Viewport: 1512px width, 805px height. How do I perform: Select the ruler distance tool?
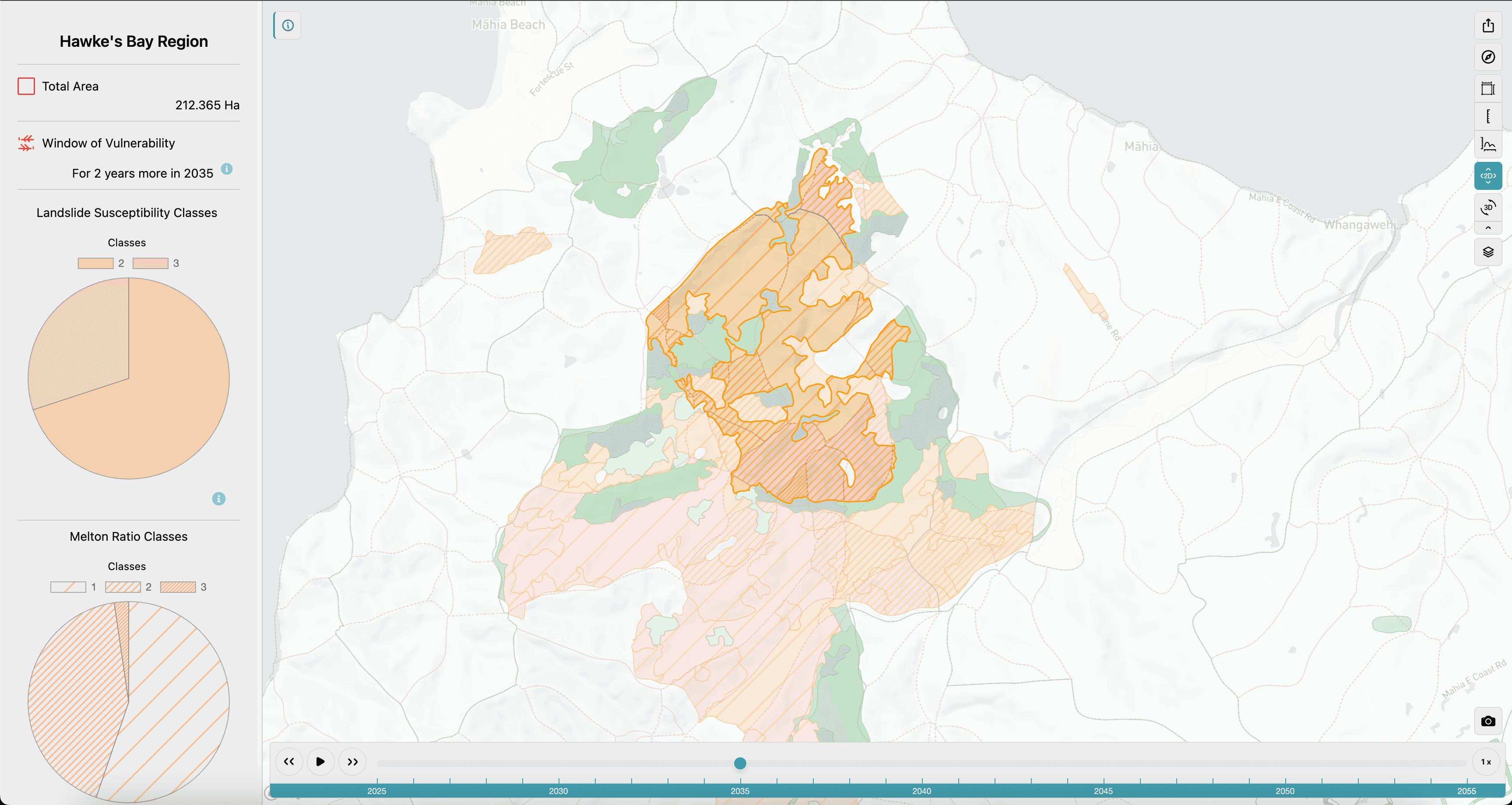coord(1487,116)
